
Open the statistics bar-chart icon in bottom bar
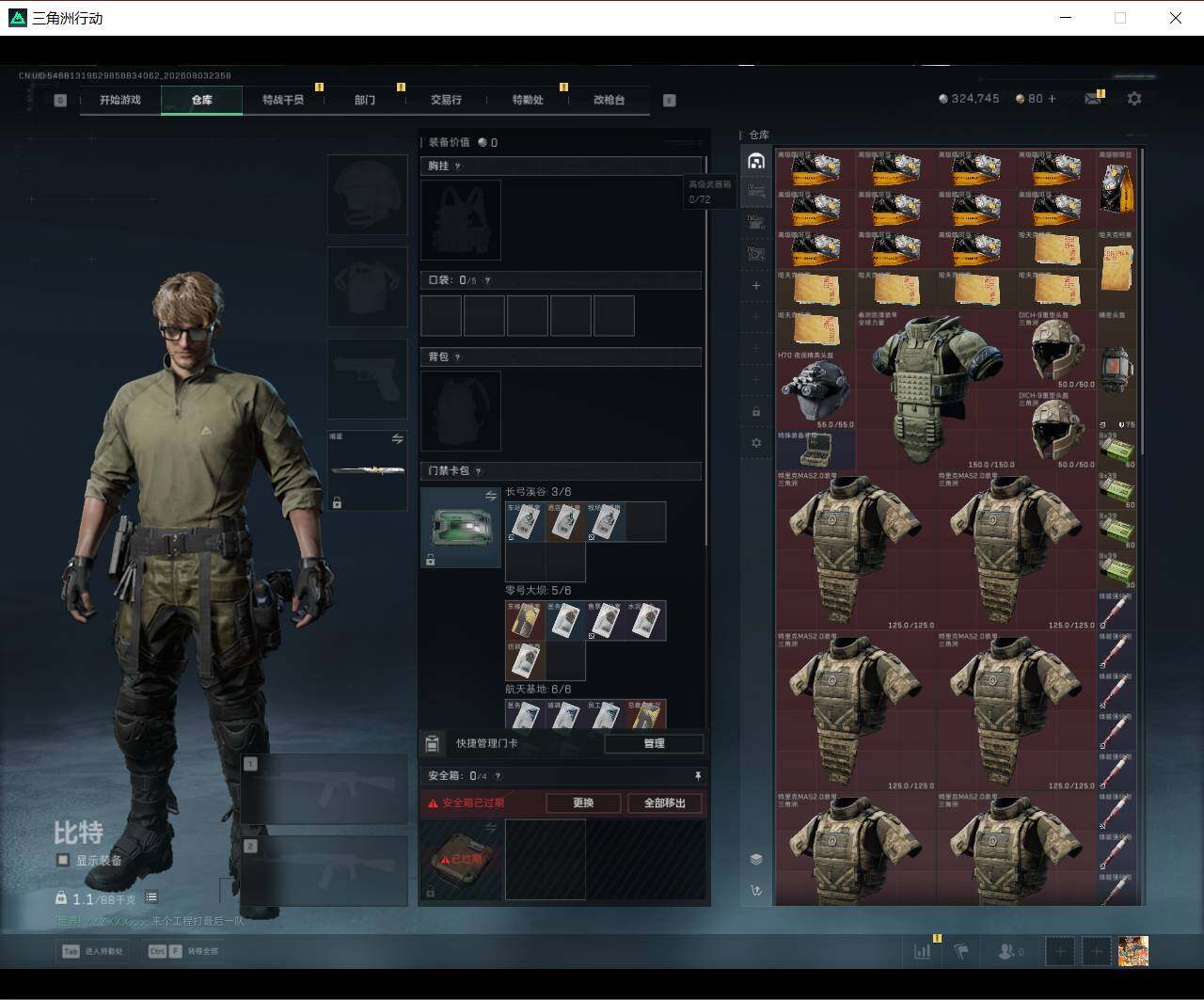[x=923, y=951]
